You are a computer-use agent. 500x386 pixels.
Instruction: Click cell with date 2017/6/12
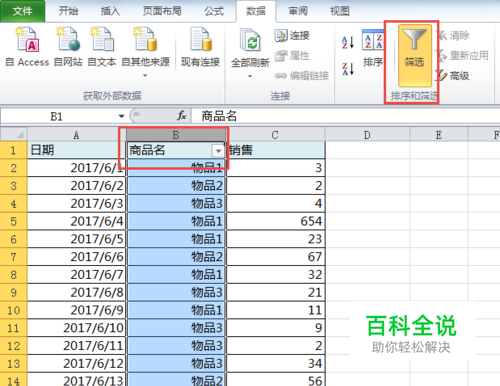[76, 364]
